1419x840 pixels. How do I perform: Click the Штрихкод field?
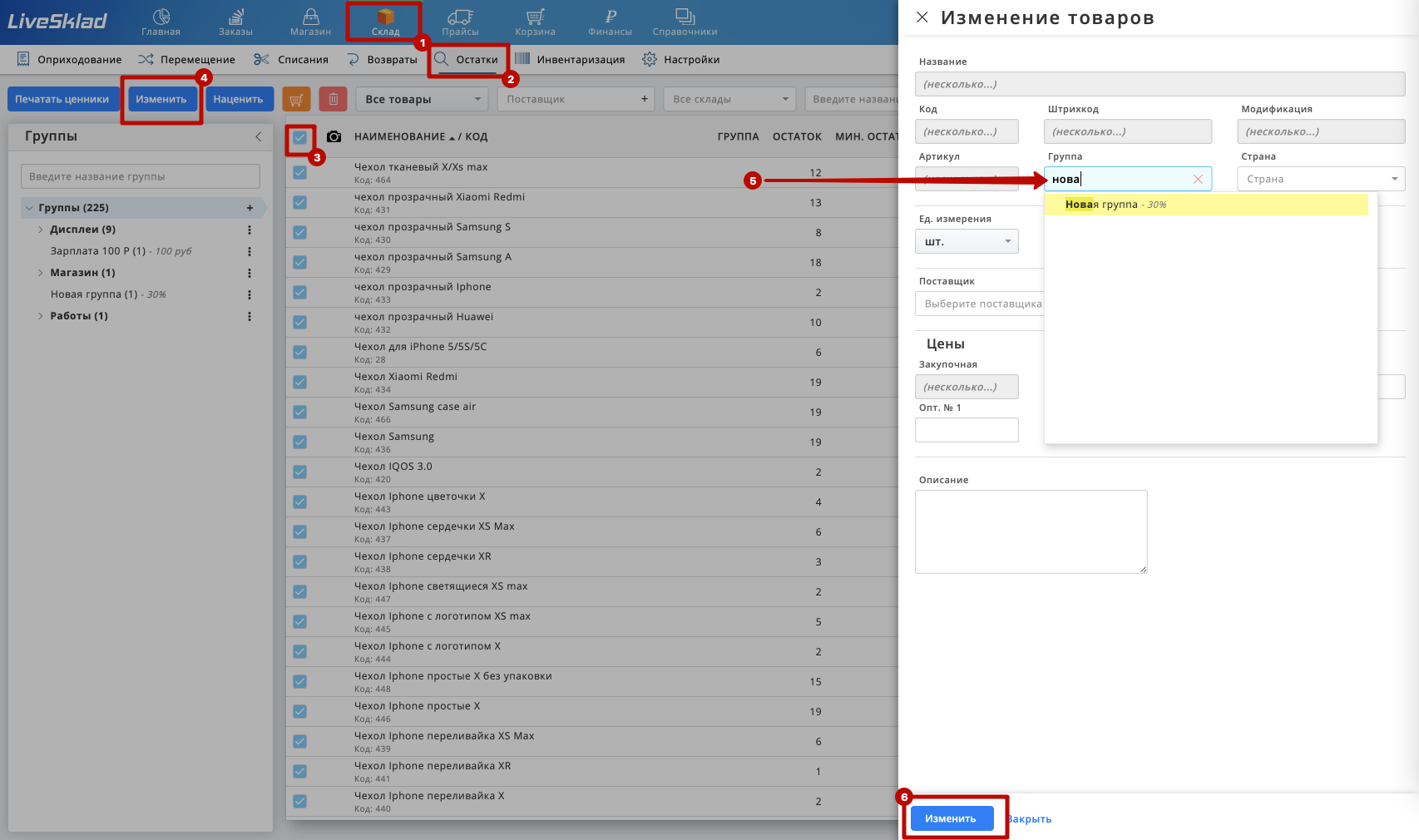pyautogui.click(x=1128, y=131)
